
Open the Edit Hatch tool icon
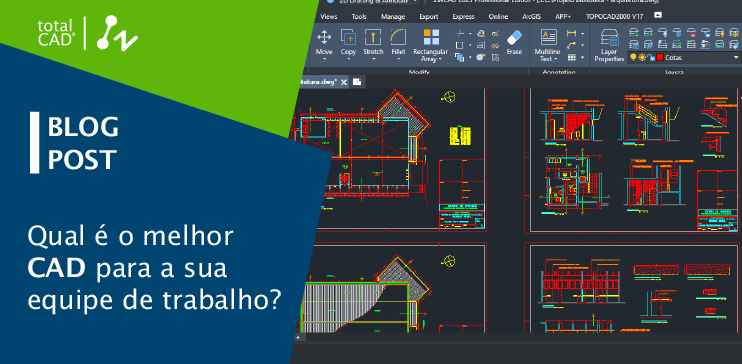(495, 58)
